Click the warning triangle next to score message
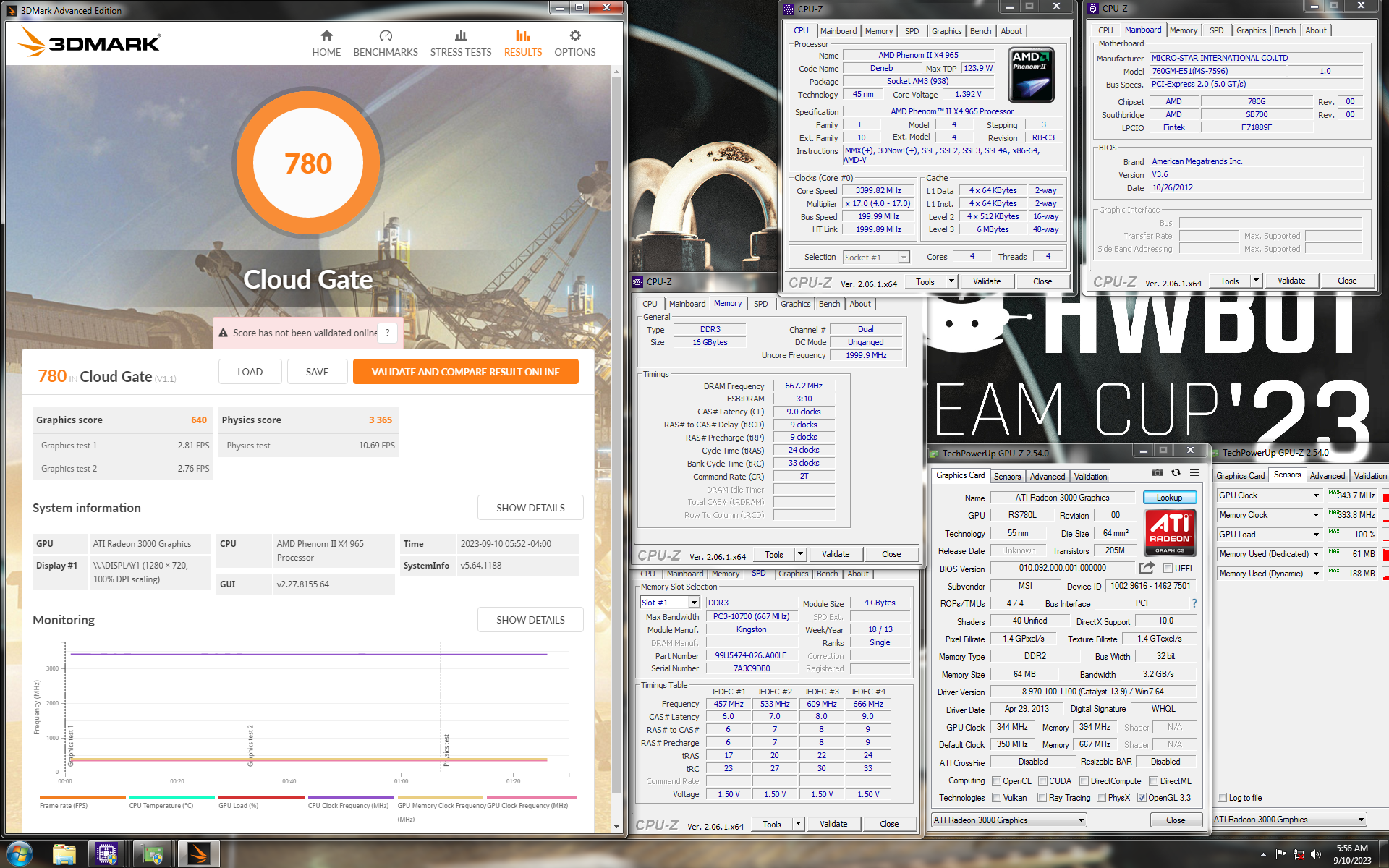 coord(223,333)
